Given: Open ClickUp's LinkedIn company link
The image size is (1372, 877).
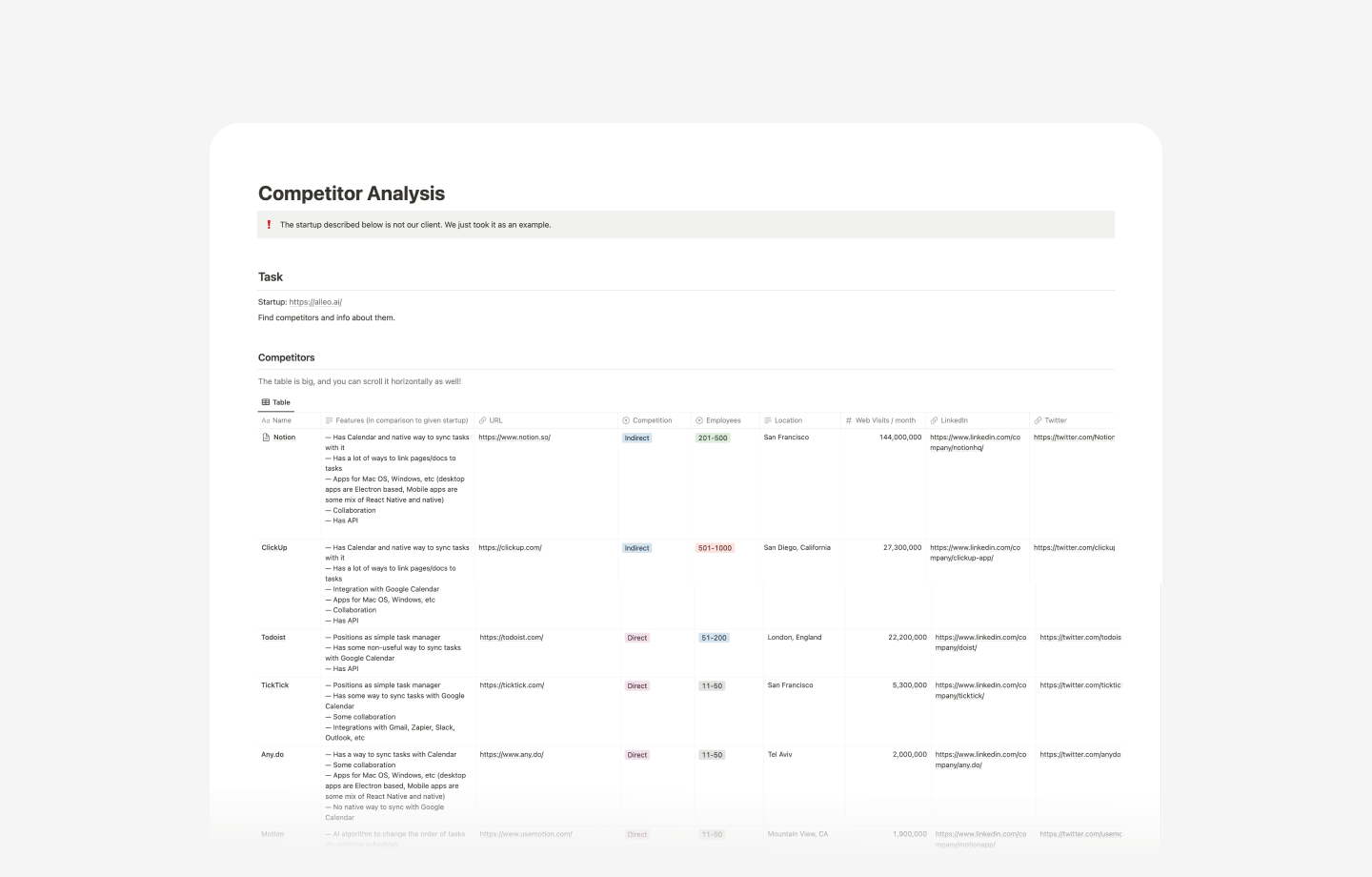Looking at the screenshot, I should coord(975,553).
